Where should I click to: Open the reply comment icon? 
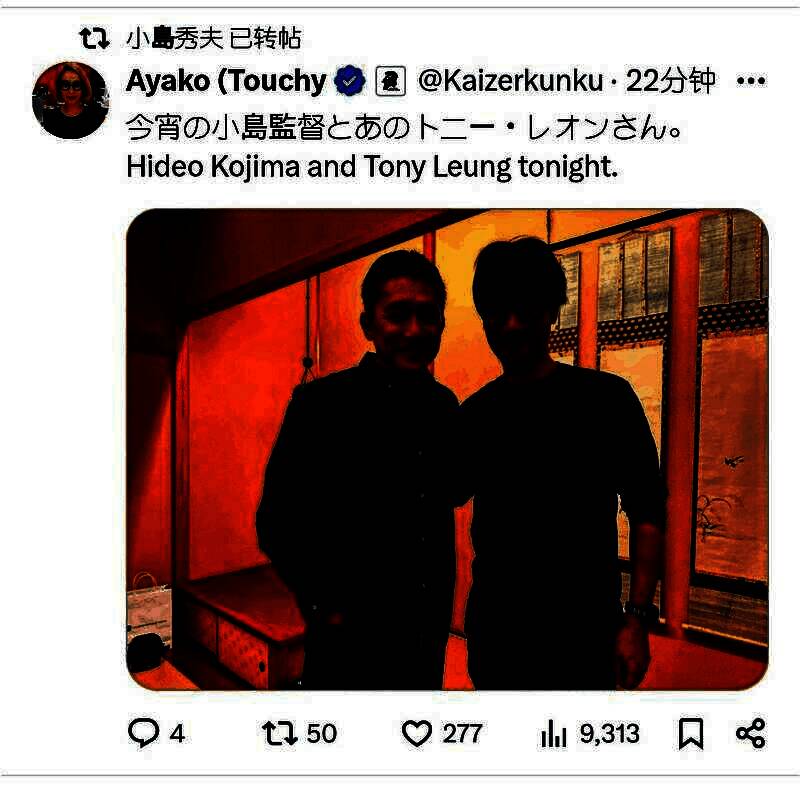tap(144, 733)
